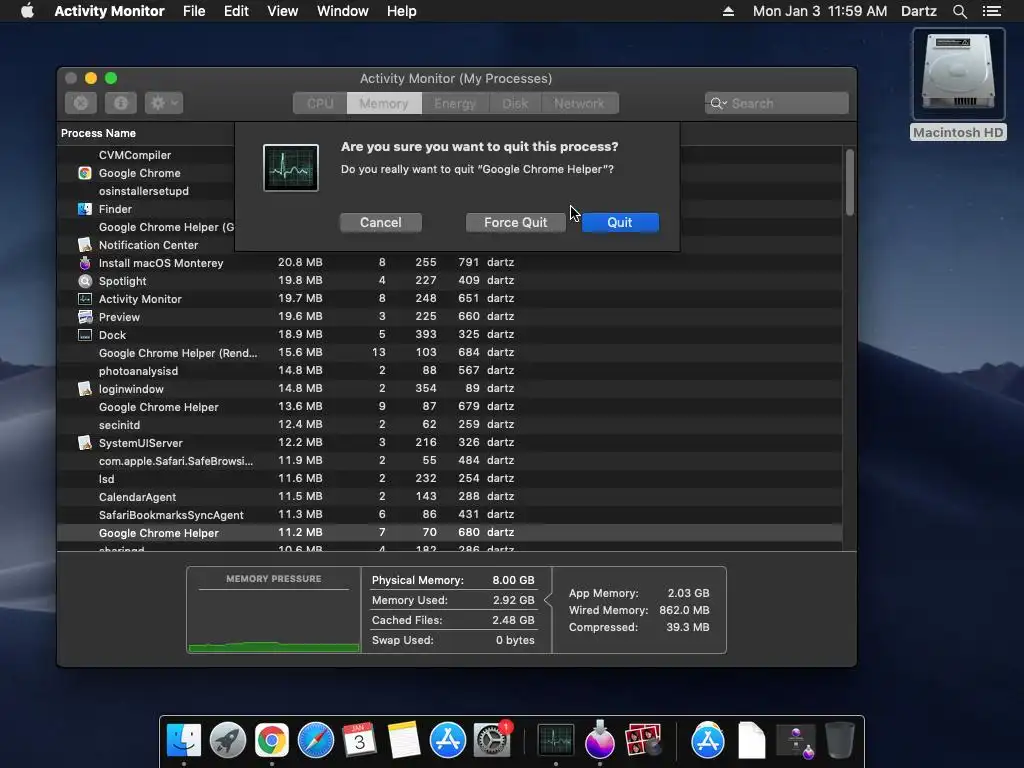
Task: Open Safari from the Dock
Action: (315, 741)
